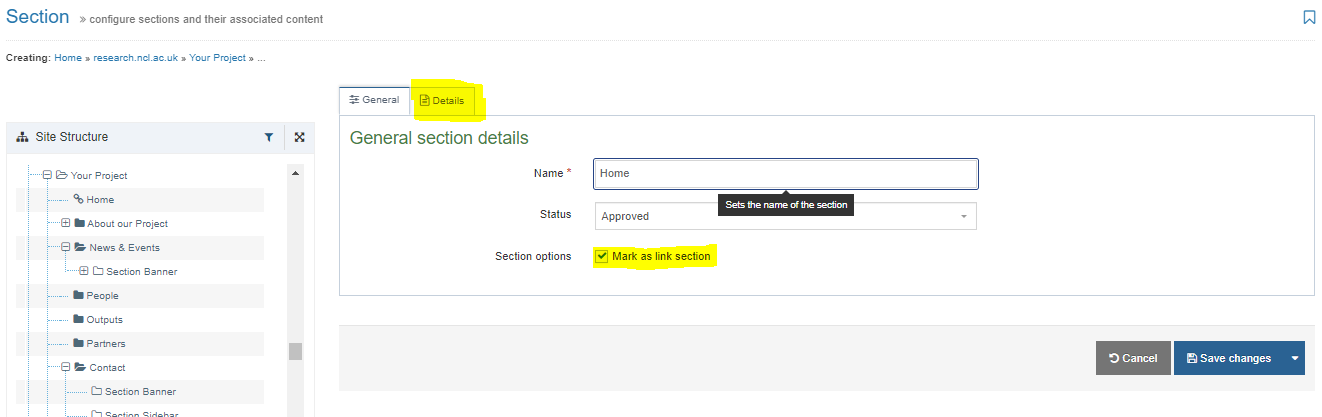Expand the About our Project tree node
Screen dimensions: 1322x417
(66, 223)
